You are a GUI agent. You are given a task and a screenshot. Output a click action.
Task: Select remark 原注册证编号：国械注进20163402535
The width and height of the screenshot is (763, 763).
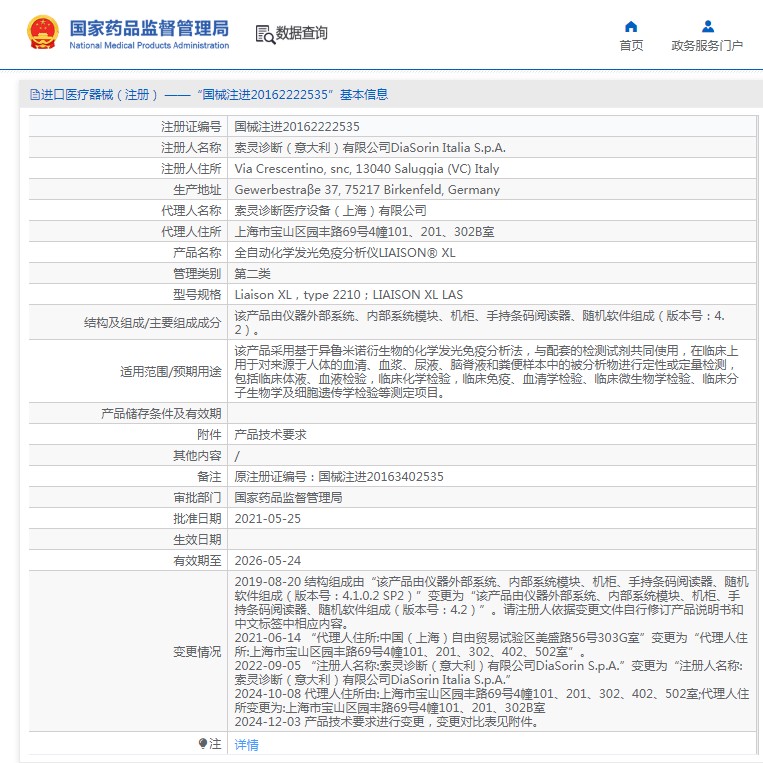click(x=339, y=476)
